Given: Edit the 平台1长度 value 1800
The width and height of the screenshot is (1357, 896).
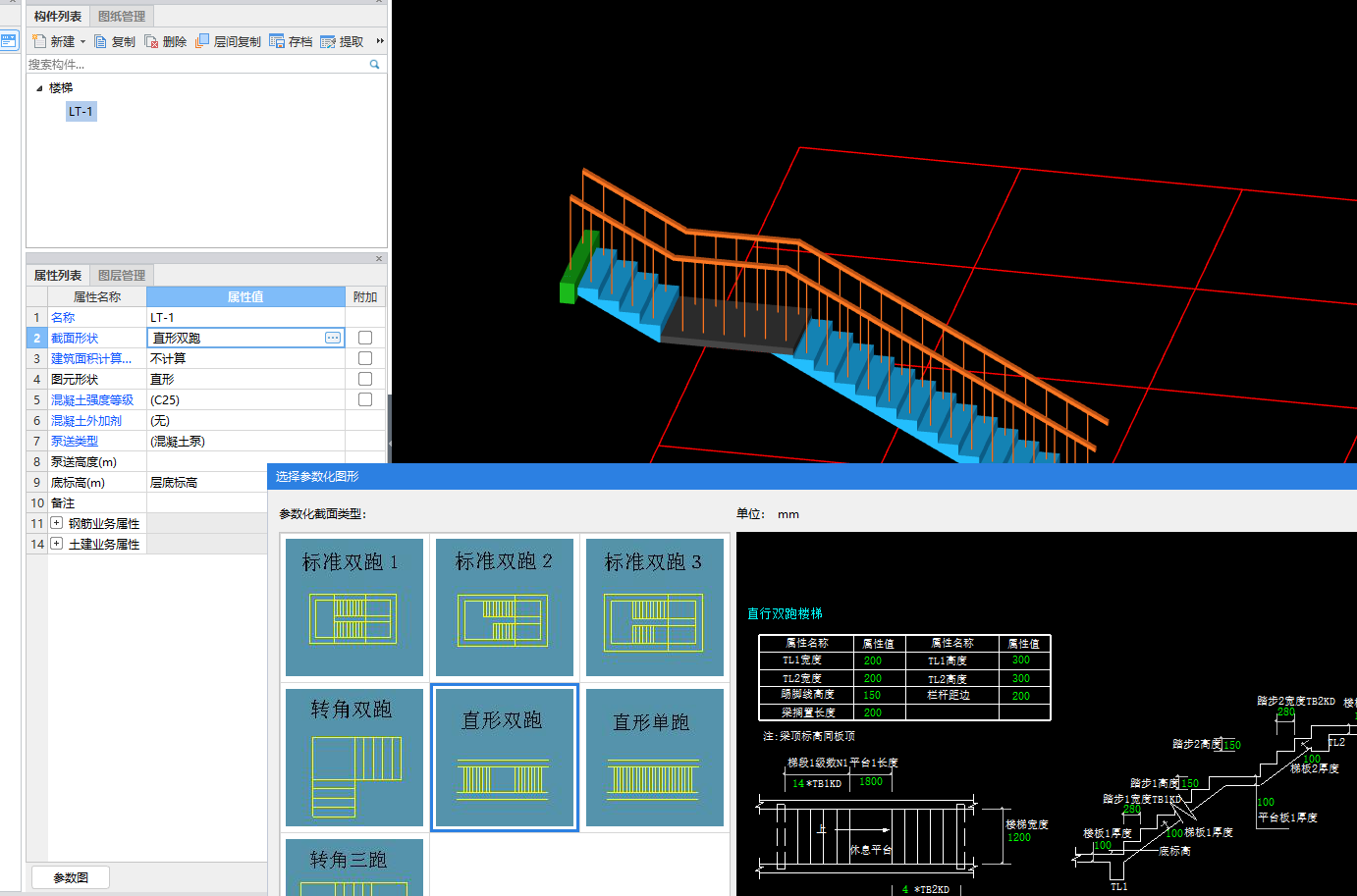Looking at the screenshot, I should (871, 781).
